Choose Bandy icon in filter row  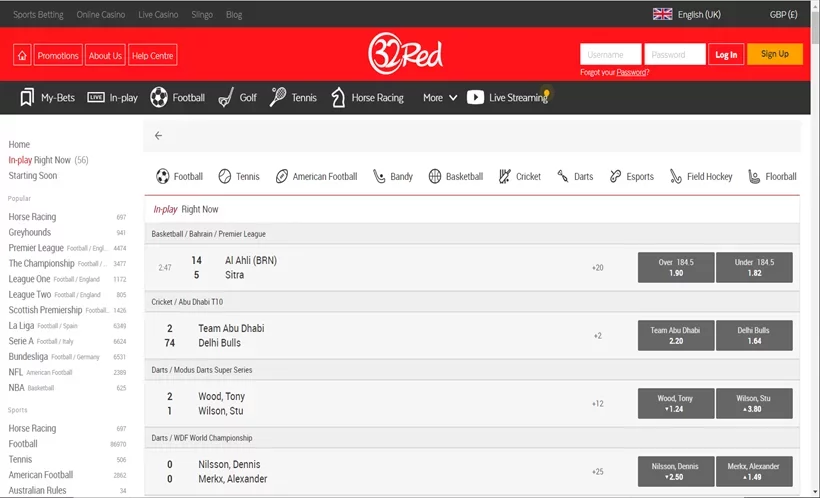379,176
